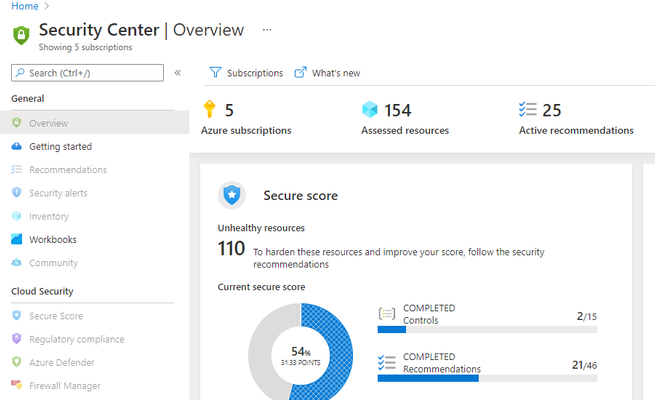Click the Firewall Manager icon
655x400 pixels.
click(16, 385)
